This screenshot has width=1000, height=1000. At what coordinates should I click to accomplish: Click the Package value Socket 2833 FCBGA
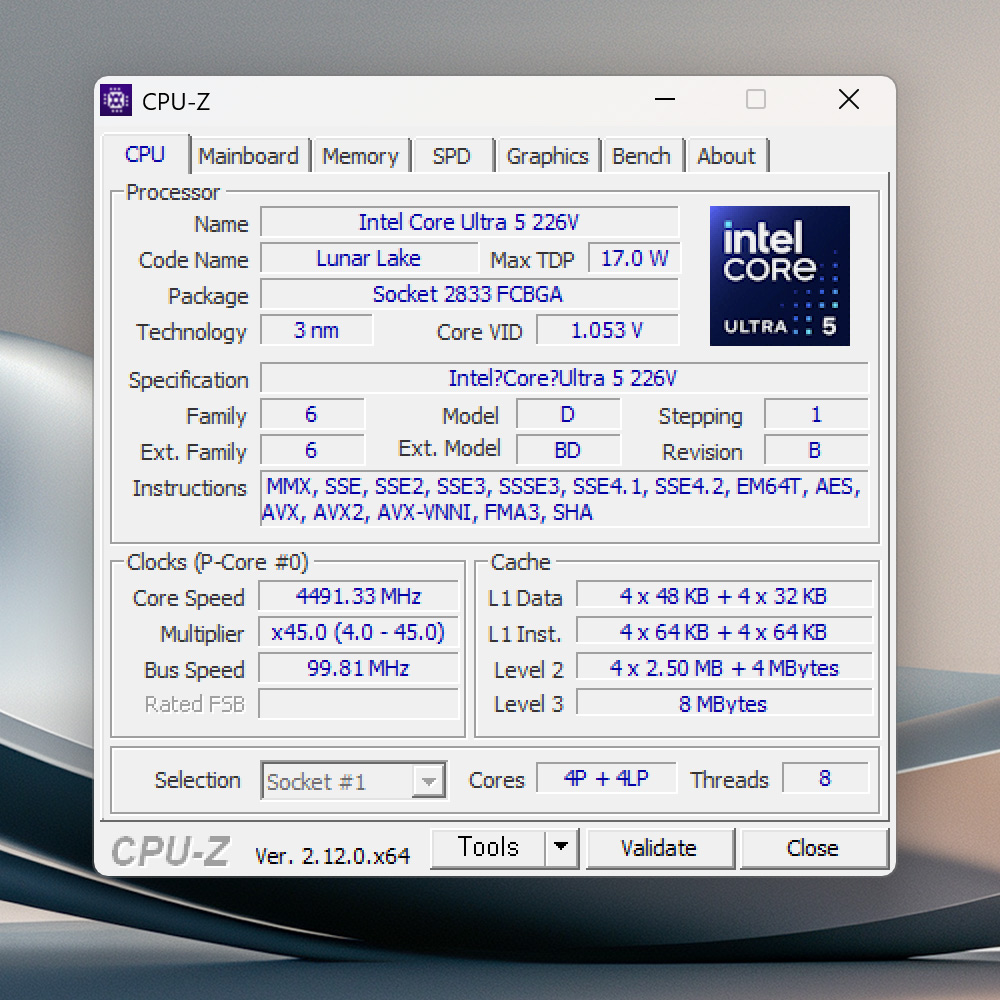coord(469,294)
